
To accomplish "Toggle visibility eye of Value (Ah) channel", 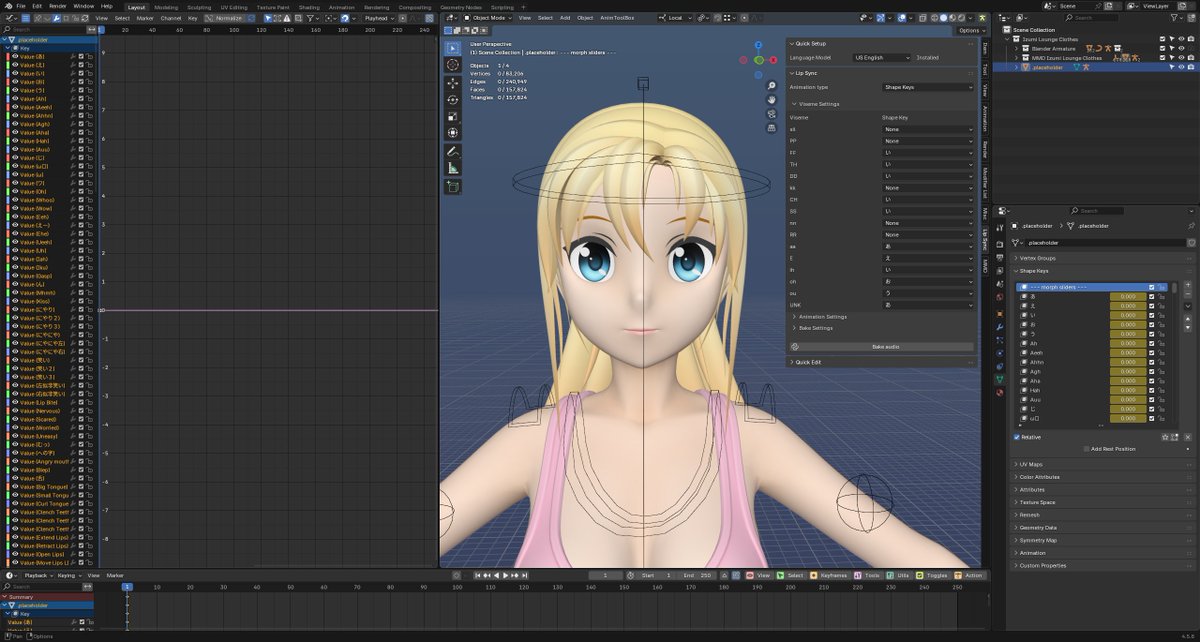I will point(14,99).
